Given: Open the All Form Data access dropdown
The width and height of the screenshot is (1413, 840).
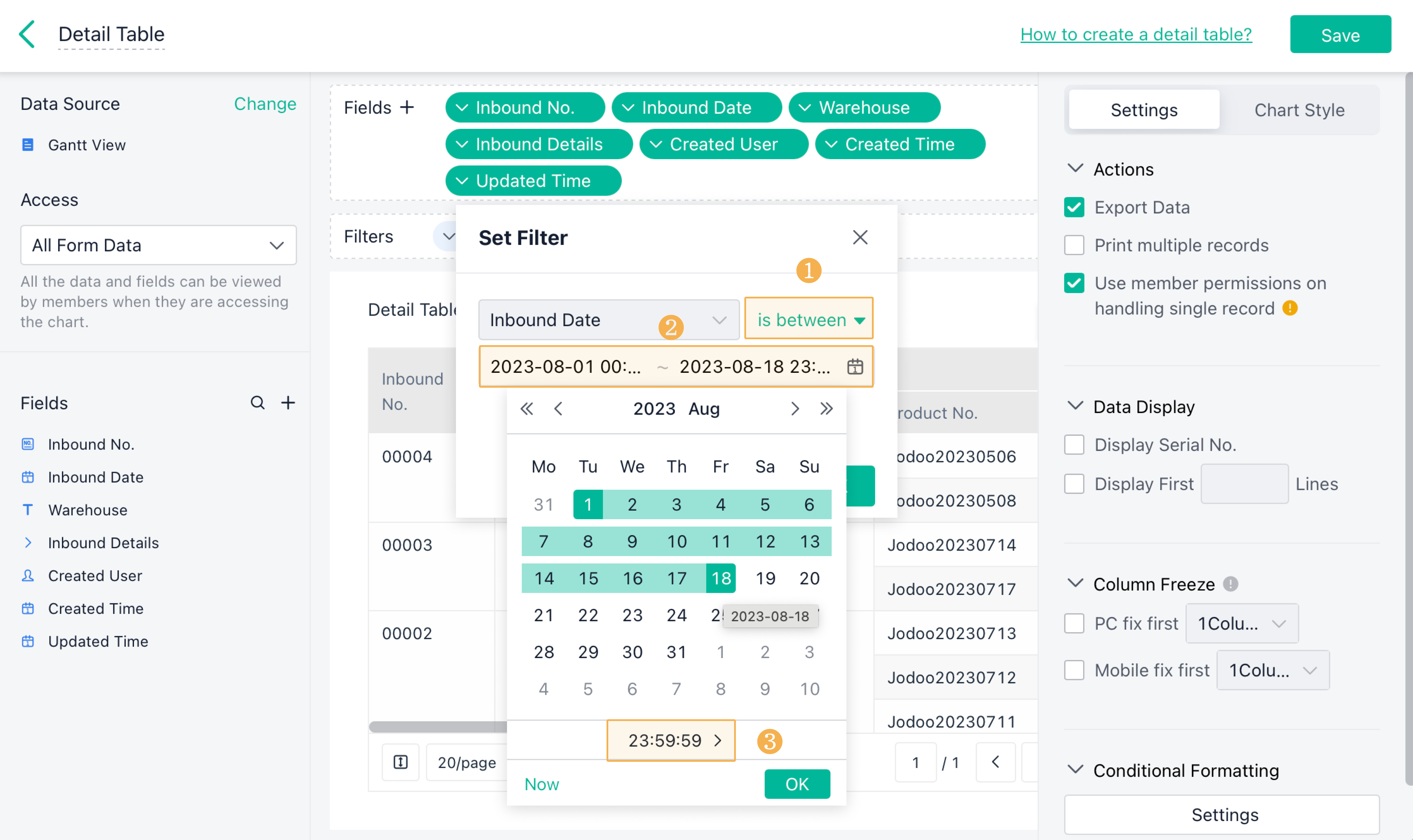Looking at the screenshot, I should (159, 245).
